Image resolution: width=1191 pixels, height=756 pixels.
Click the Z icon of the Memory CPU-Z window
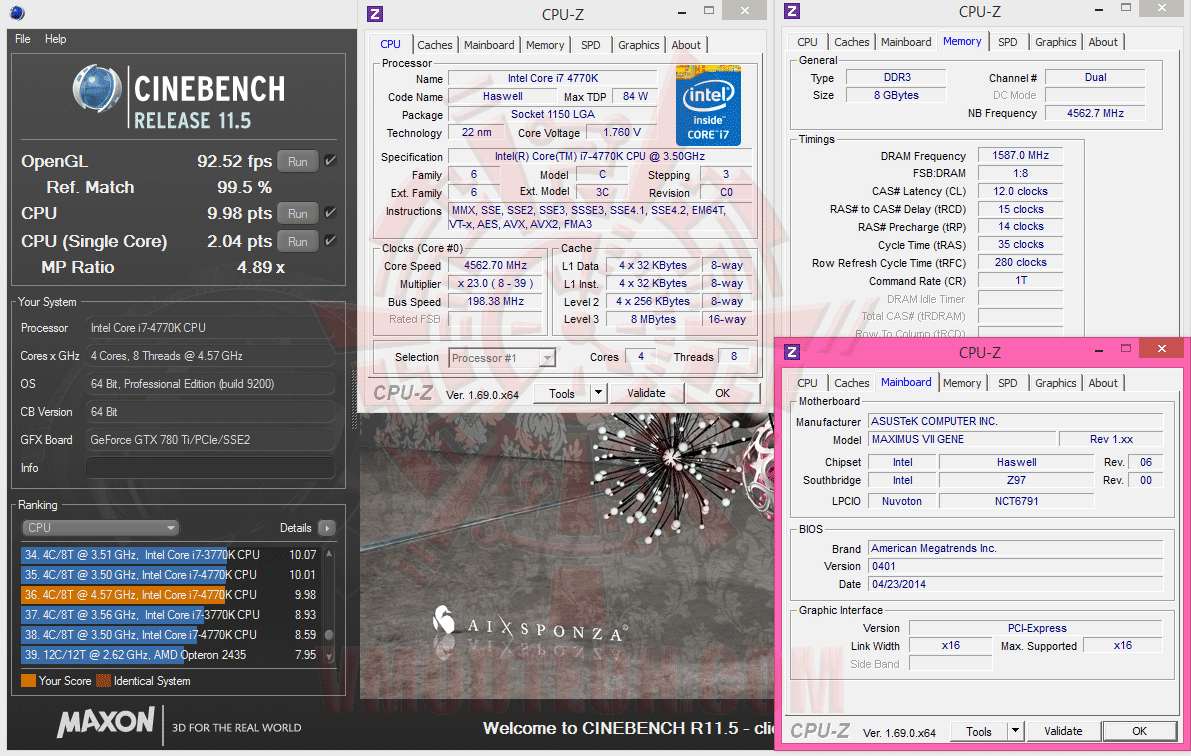791,11
